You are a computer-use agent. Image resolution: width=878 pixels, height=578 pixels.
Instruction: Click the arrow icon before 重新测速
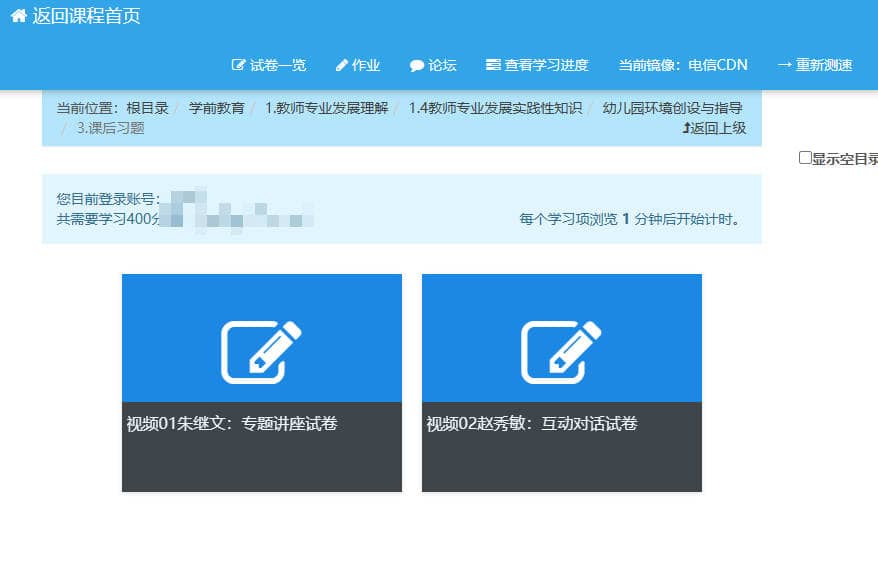[x=784, y=66]
